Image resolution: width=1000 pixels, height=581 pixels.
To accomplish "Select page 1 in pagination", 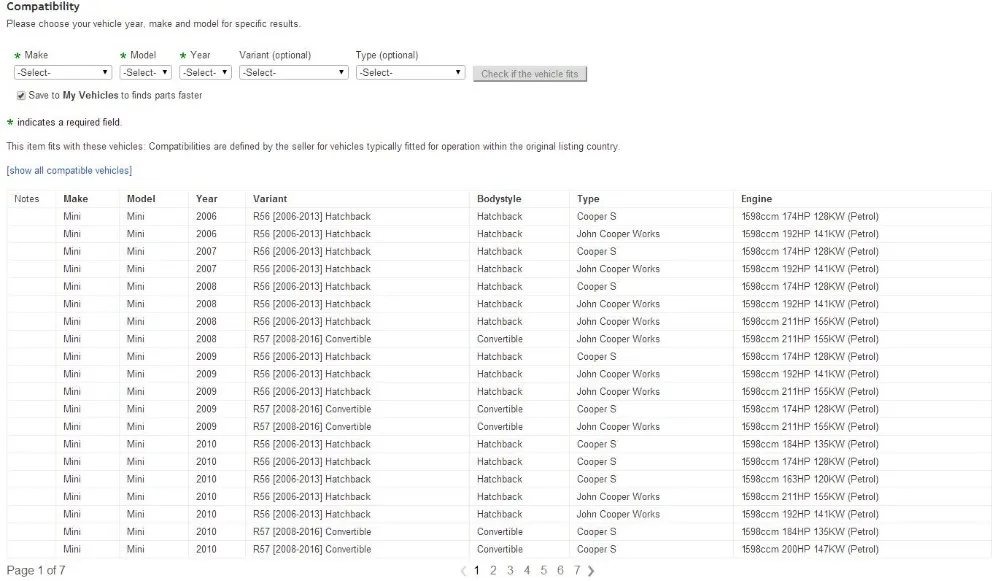I will coord(476,571).
